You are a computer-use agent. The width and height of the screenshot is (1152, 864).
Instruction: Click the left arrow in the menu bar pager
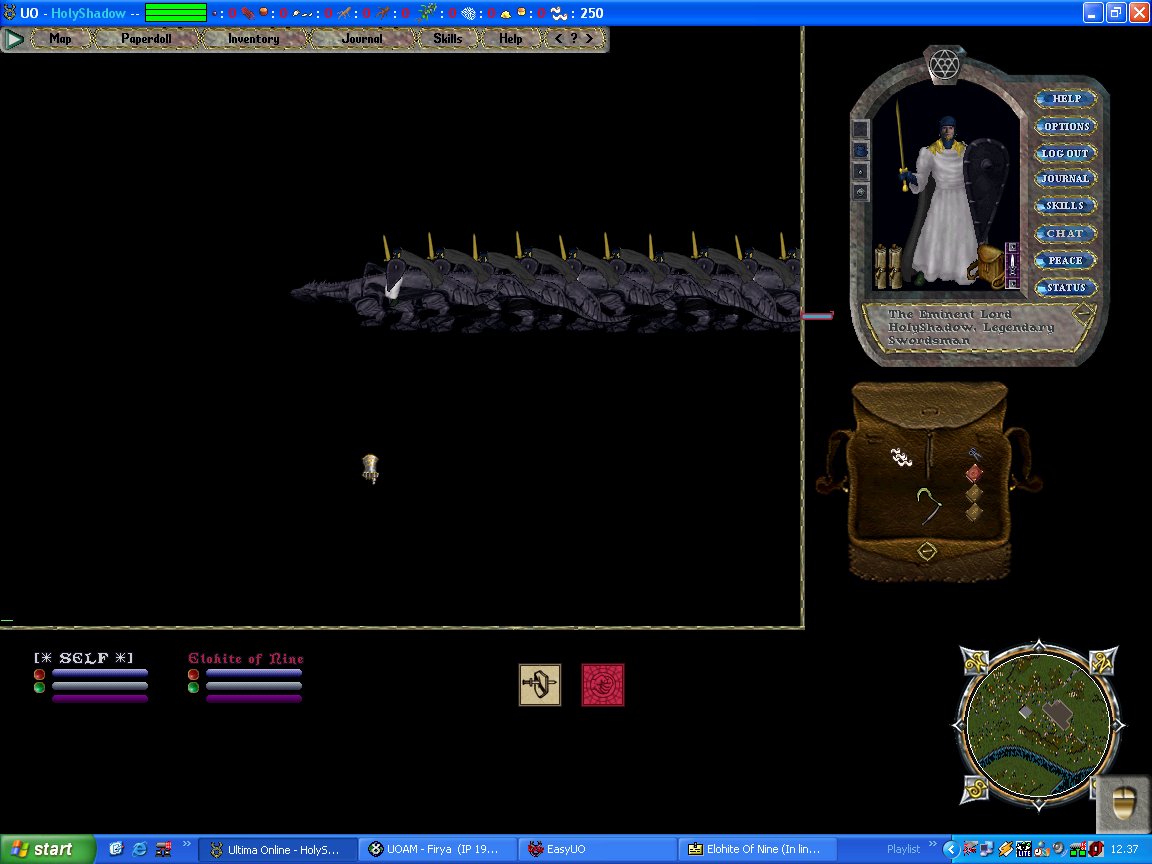tap(558, 38)
